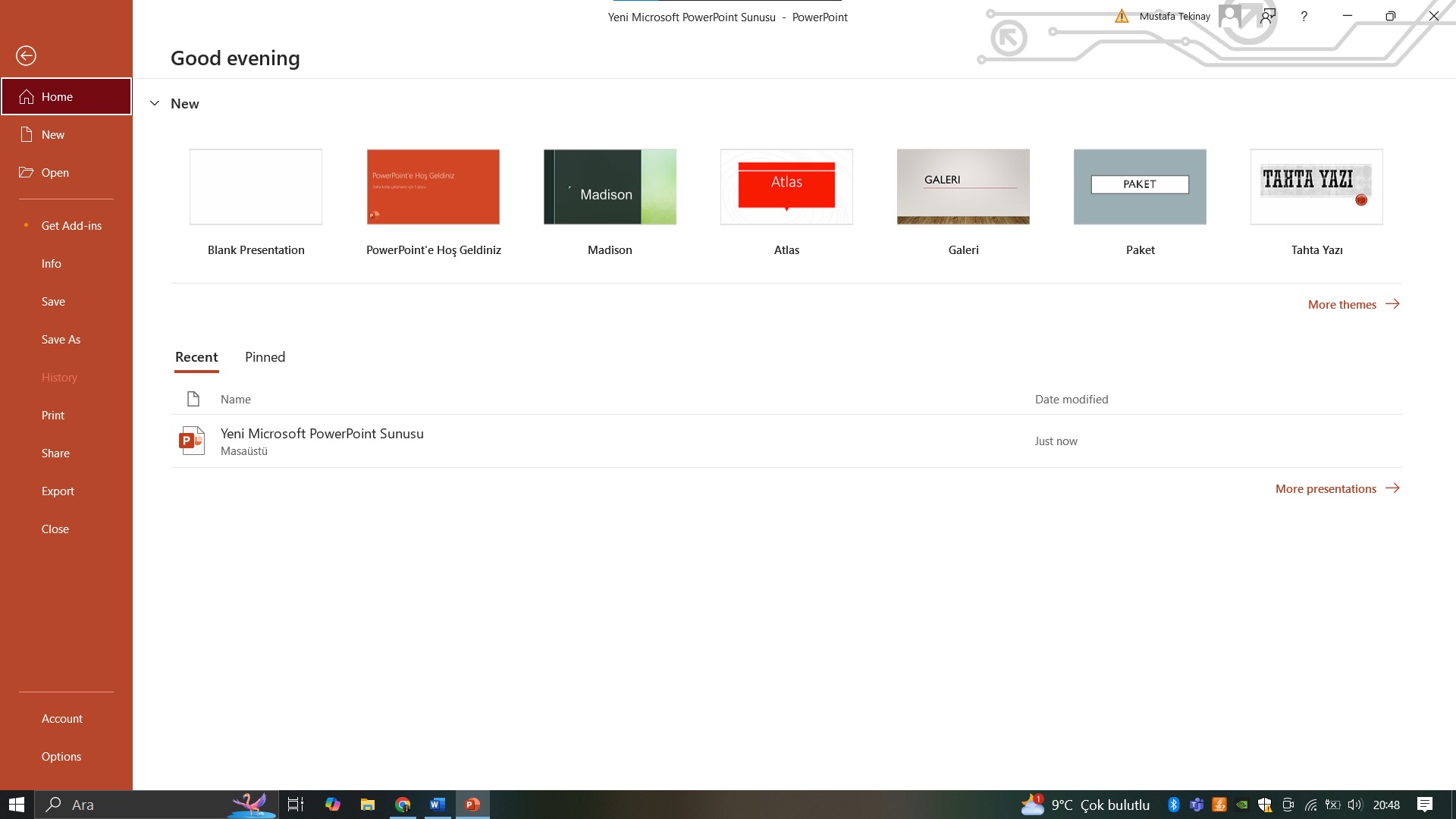Click the Java tray icon
The image size is (1456, 819).
[x=1219, y=805]
